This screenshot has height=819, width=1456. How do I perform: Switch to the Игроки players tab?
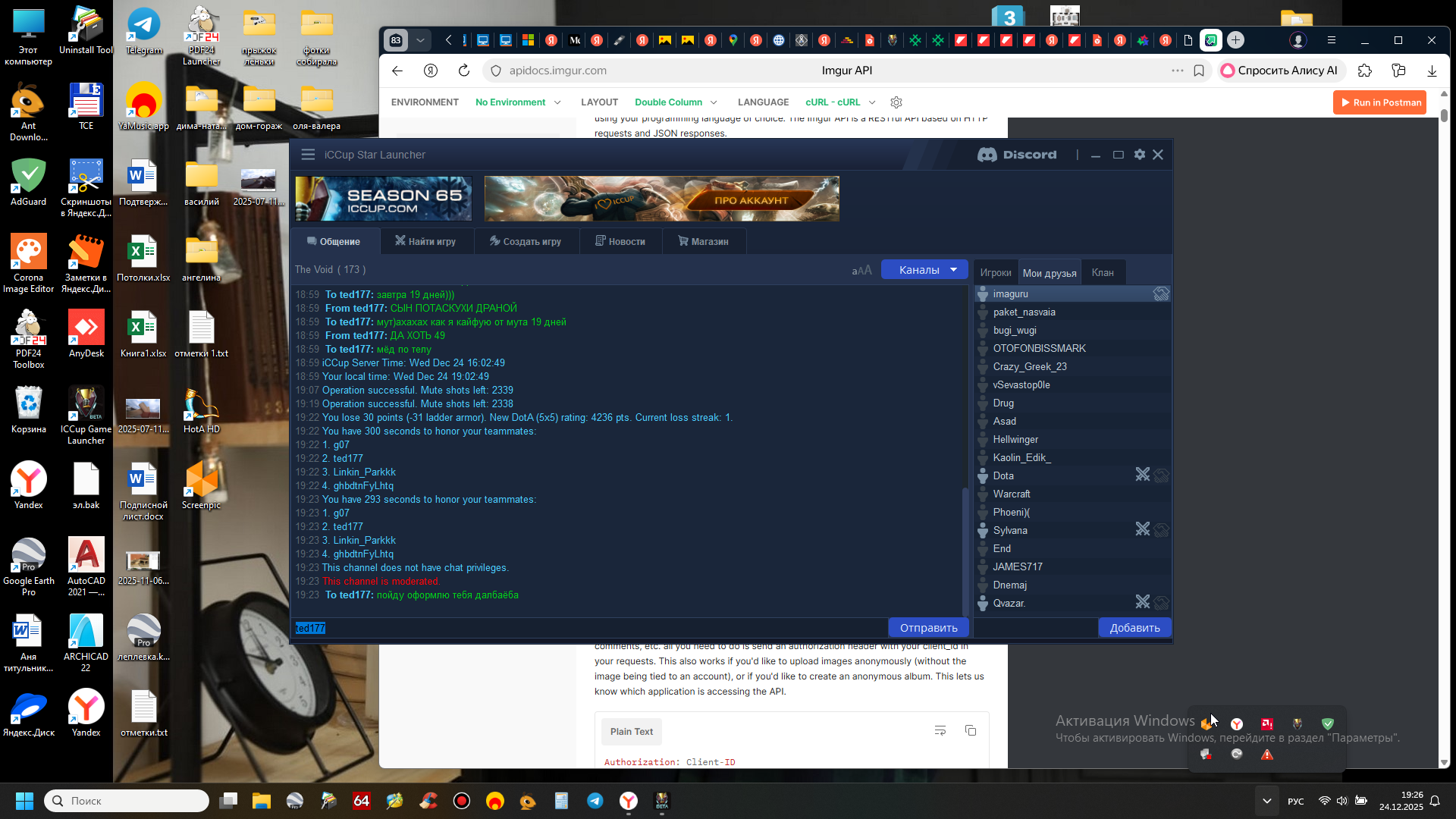(x=995, y=273)
